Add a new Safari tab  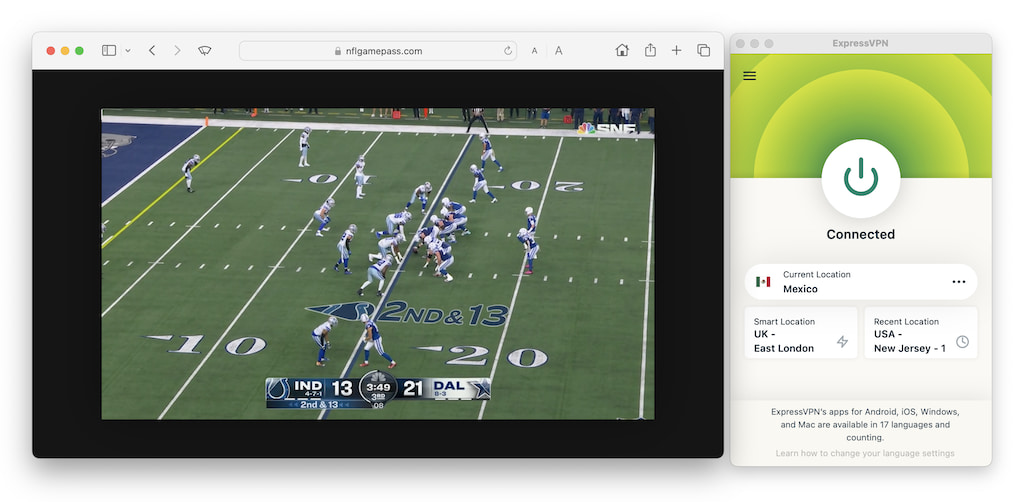pyautogui.click(x=677, y=50)
